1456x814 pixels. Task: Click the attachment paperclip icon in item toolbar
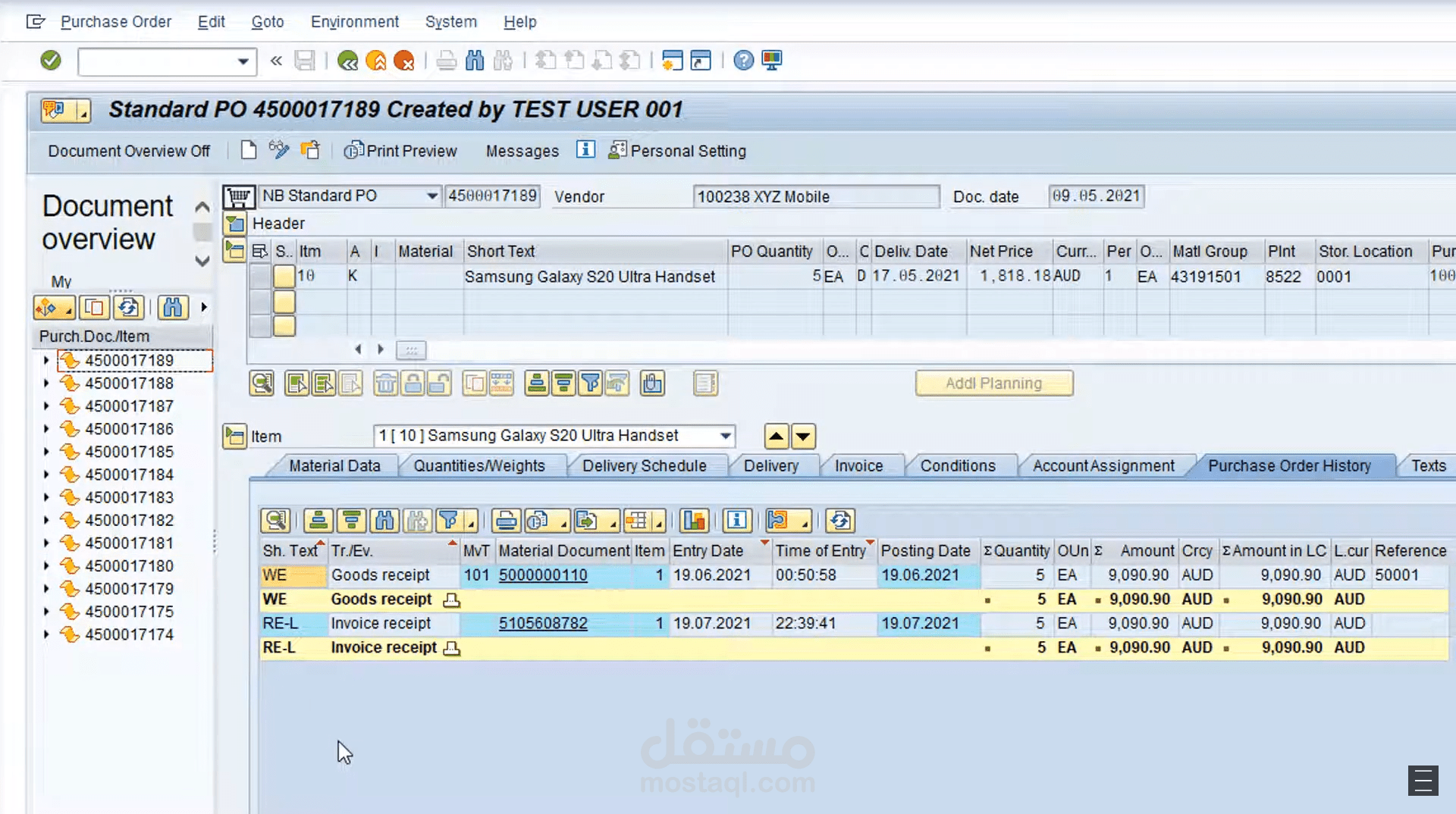652,384
